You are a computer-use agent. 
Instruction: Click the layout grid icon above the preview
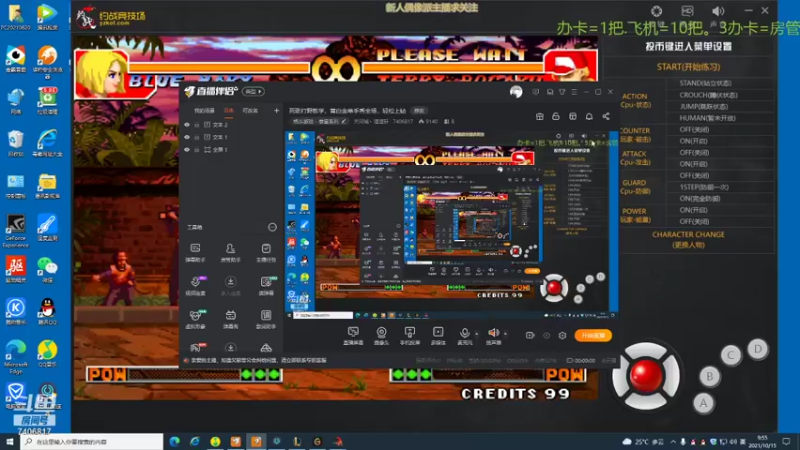[572, 116]
